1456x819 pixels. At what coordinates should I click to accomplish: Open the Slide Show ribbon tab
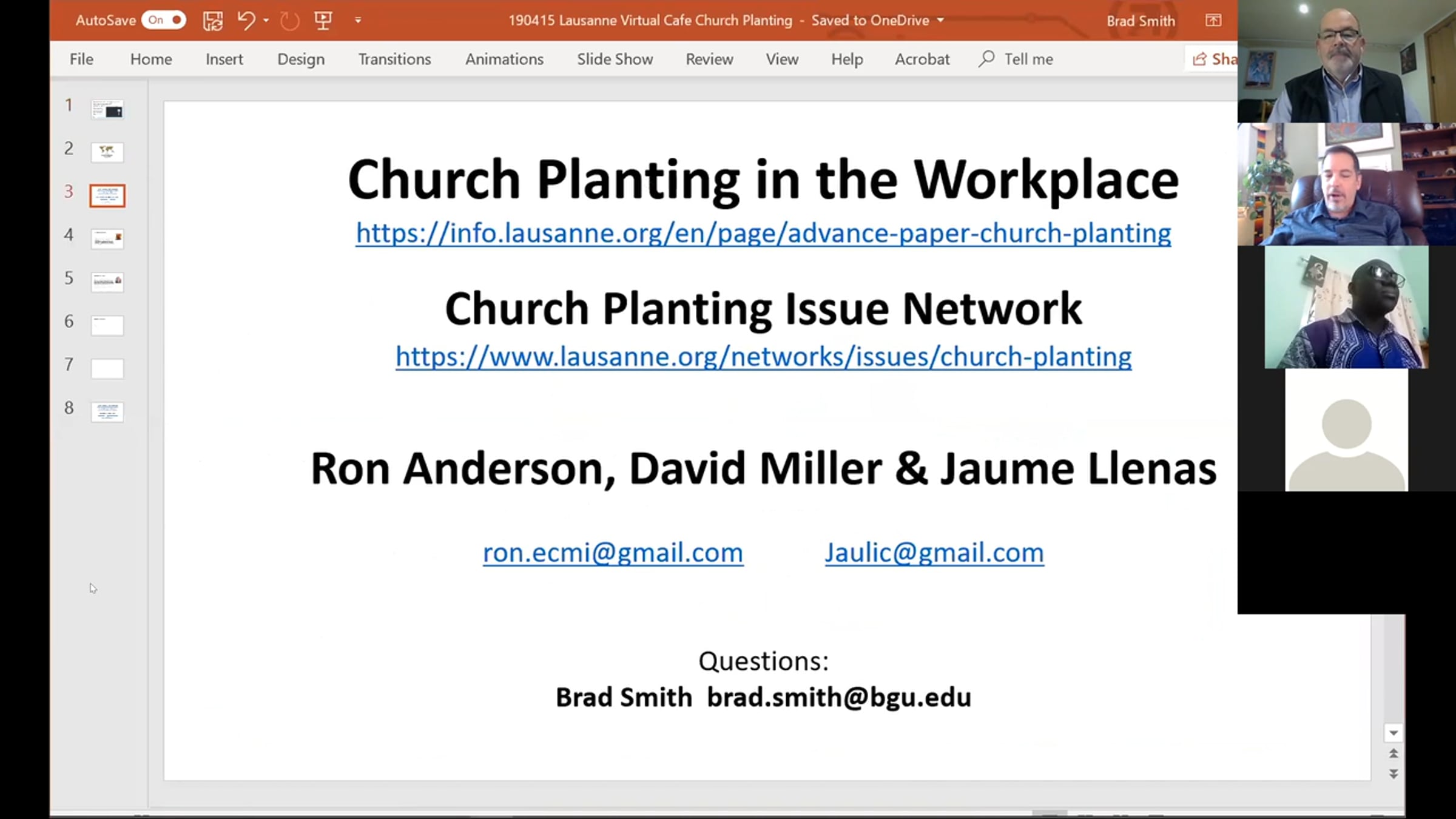point(615,59)
